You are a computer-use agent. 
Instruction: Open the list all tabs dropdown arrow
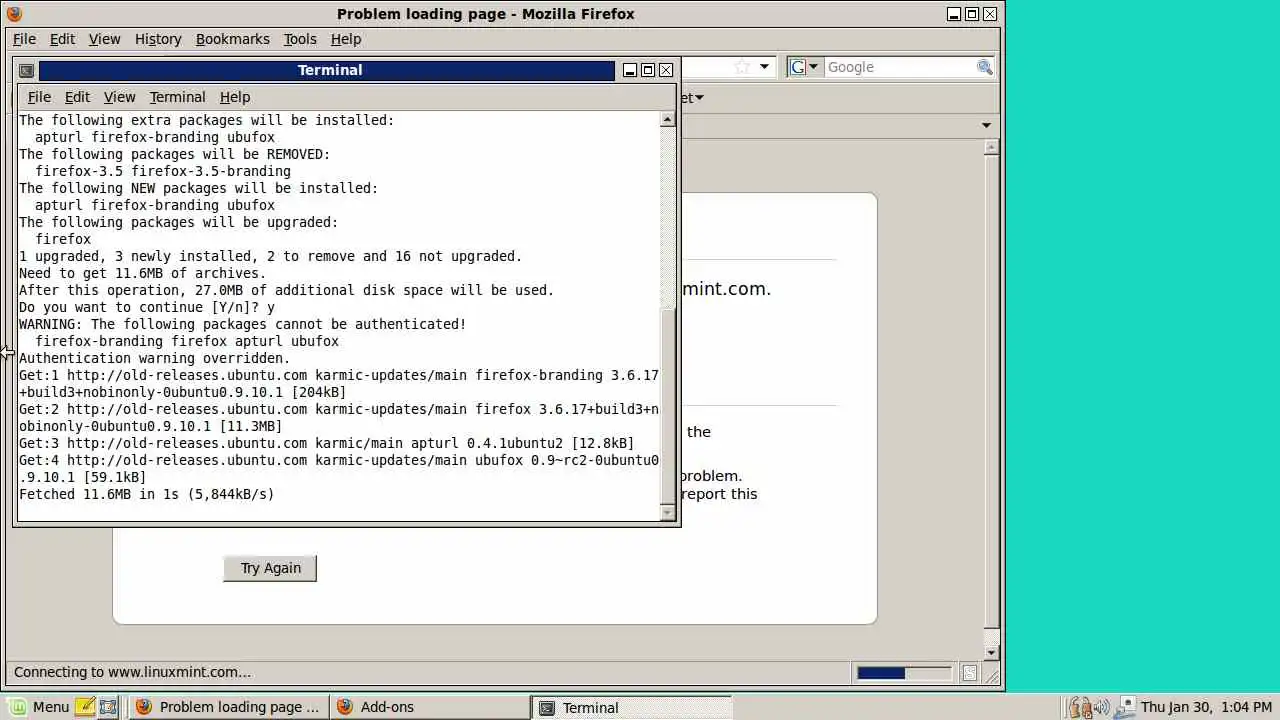click(986, 126)
